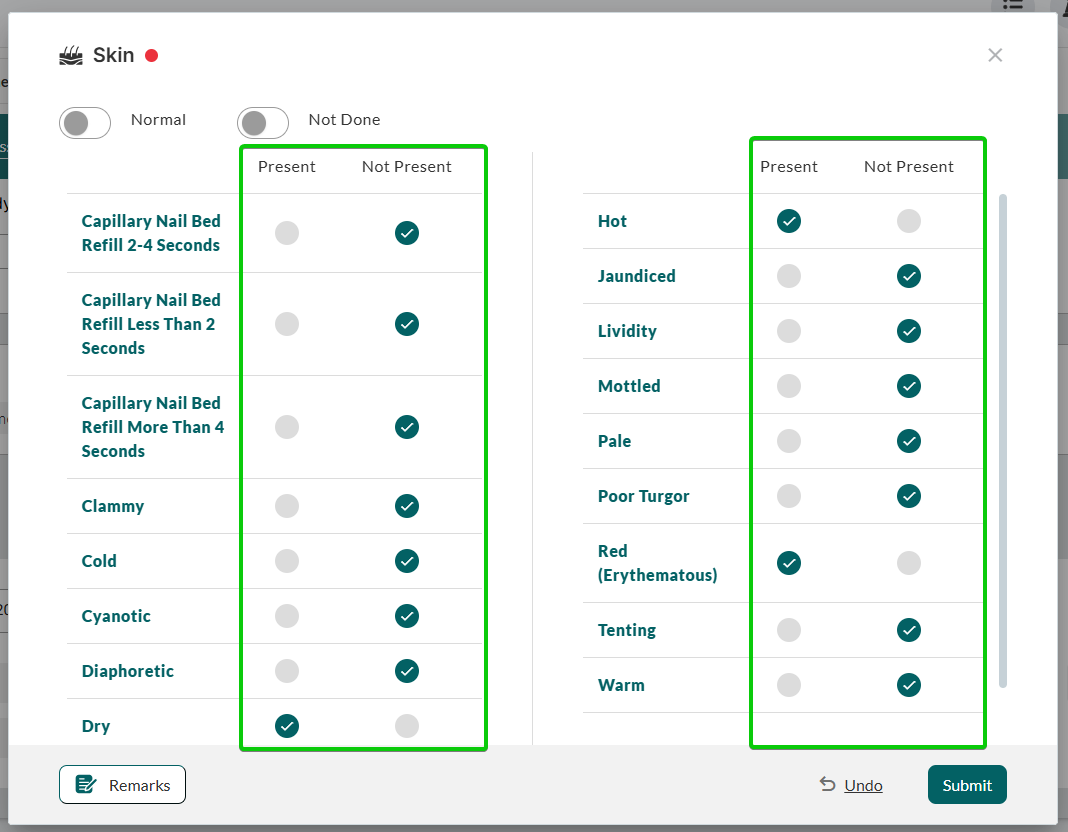
Task: Mark Warm as Present
Action: click(x=789, y=685)
